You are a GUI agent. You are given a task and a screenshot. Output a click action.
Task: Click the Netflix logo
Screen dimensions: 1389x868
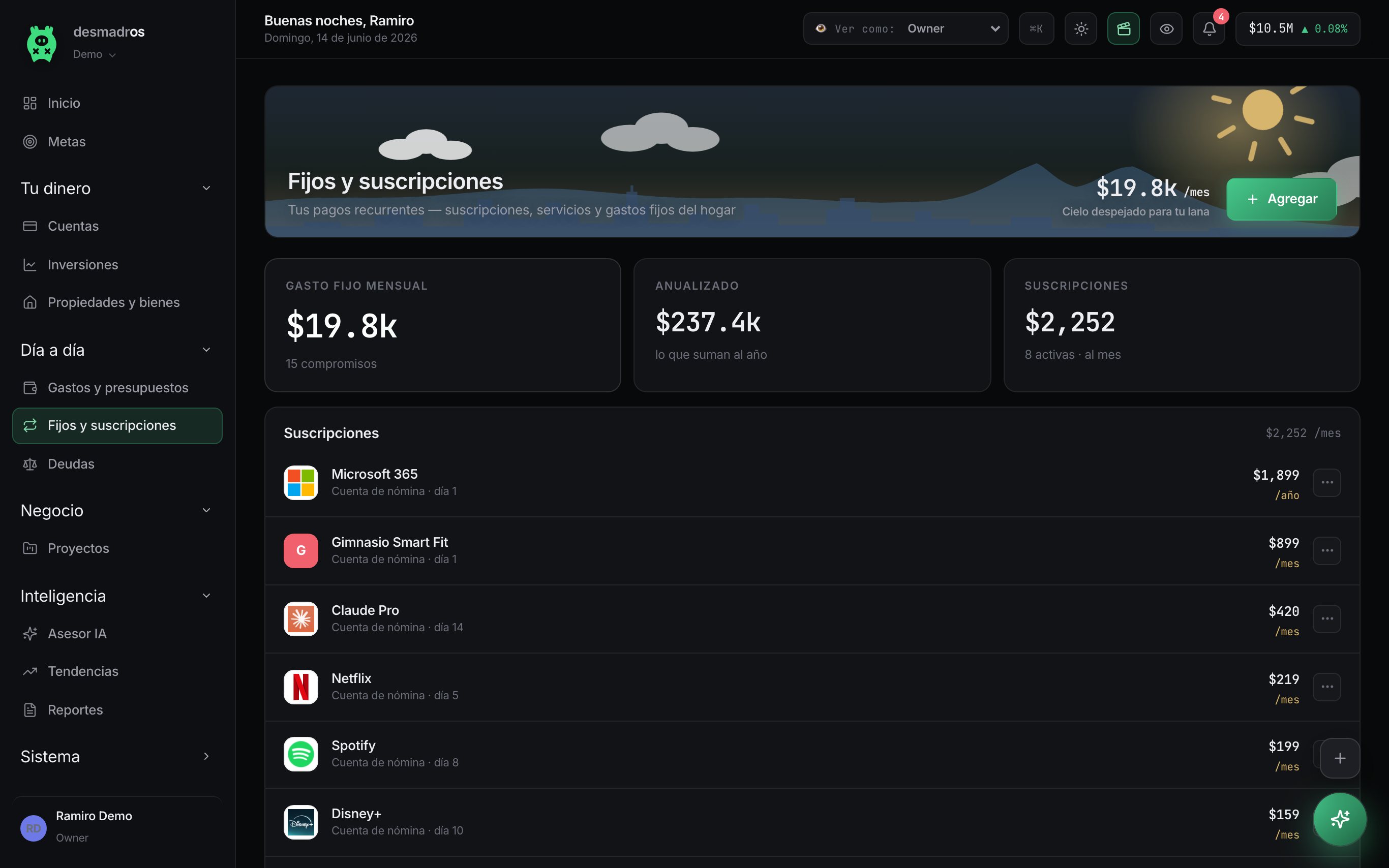tap(301, 687)
